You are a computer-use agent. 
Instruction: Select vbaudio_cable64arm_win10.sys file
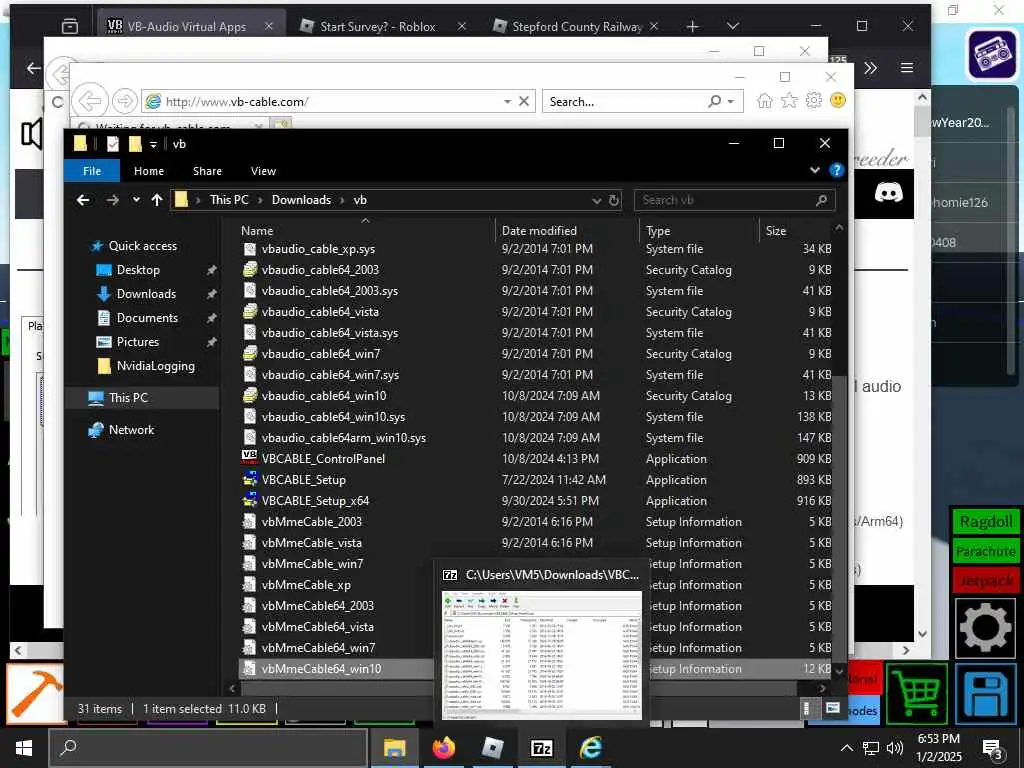(x=344, y=438)
